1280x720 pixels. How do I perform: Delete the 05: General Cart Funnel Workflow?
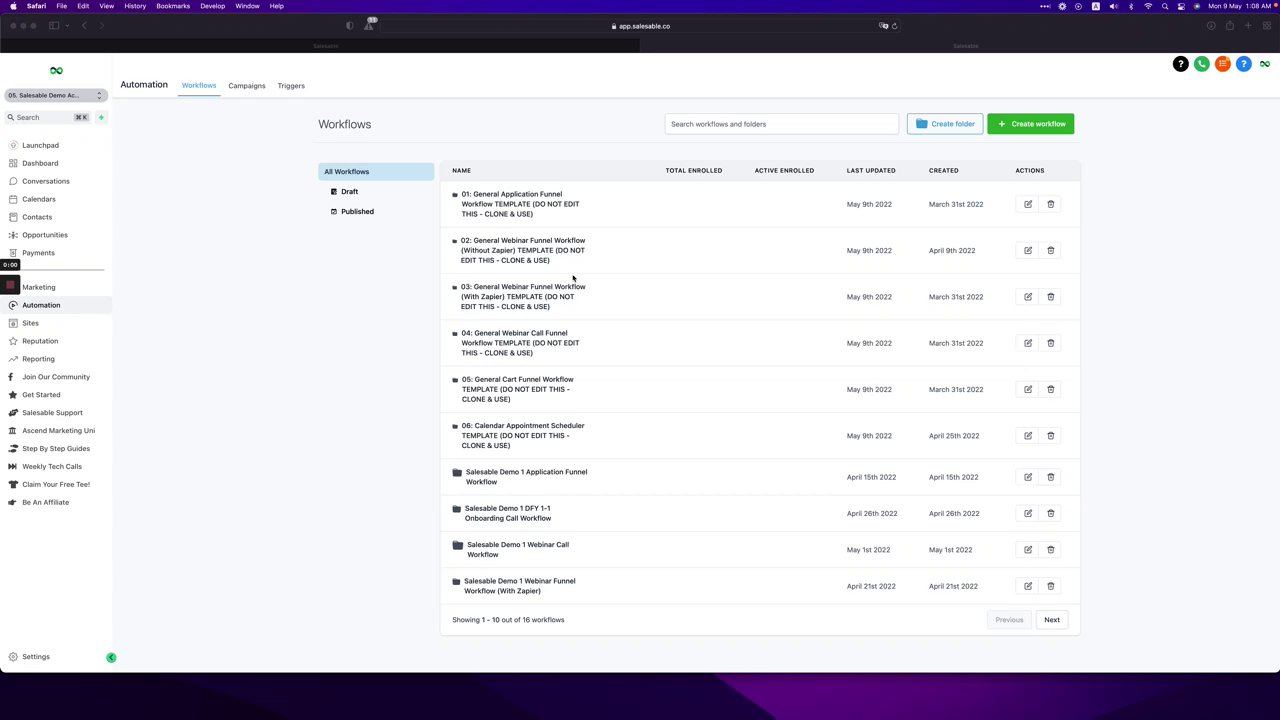pyautogui.click(x=1050, y=389)
